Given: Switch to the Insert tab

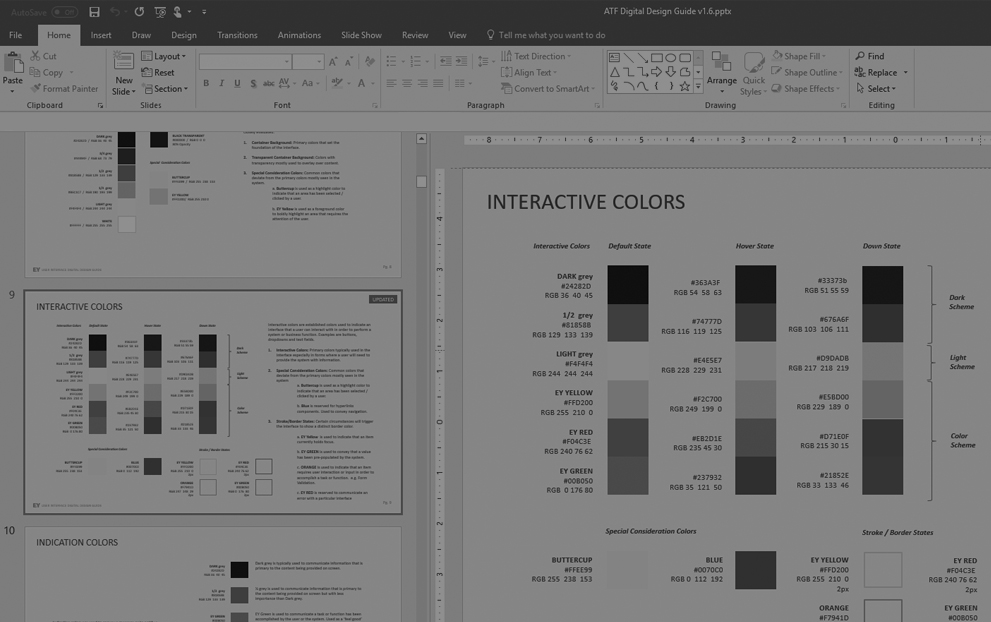Looking at the screenshot, I should coord(100,35).
